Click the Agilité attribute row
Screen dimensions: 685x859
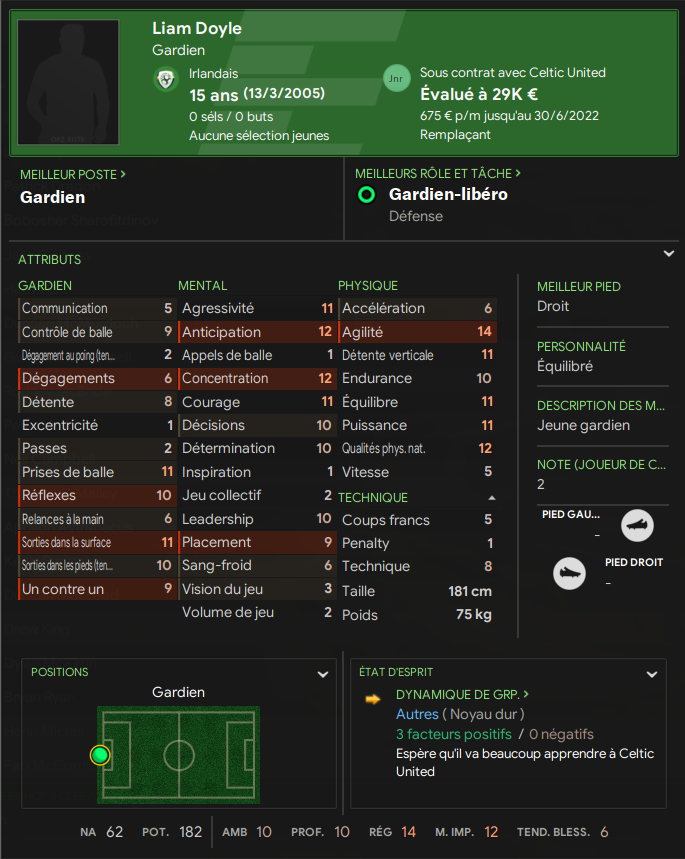416,332
